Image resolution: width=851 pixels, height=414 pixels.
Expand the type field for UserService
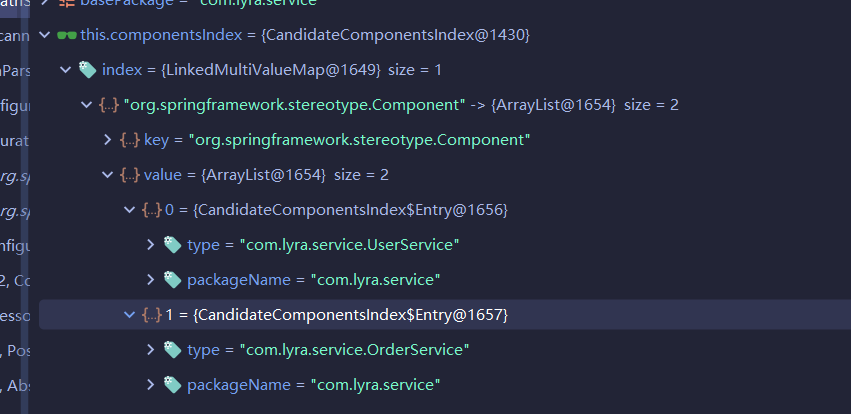(151, 245)
